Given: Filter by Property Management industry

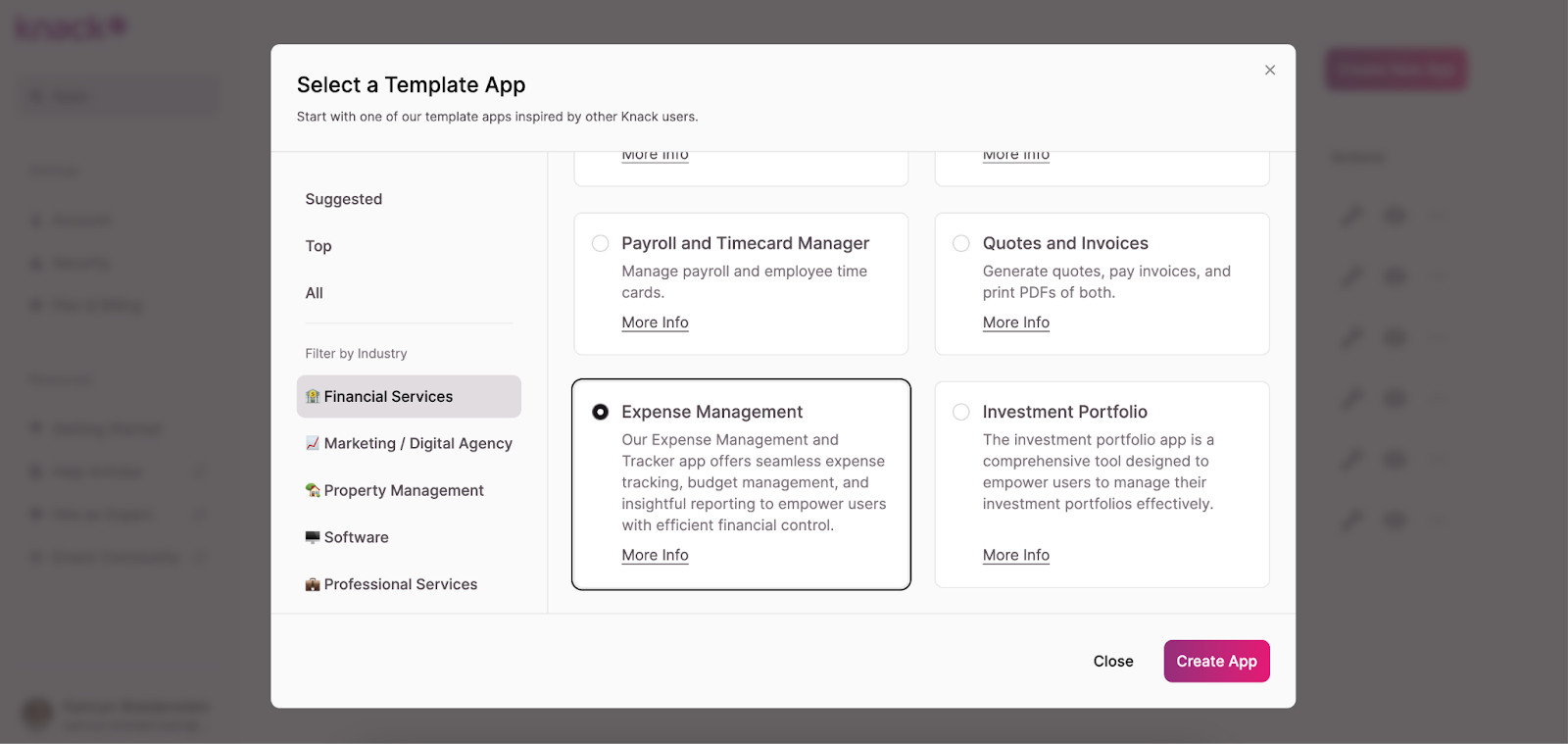Looking at the screenshot, I should (x=404, y=491).
